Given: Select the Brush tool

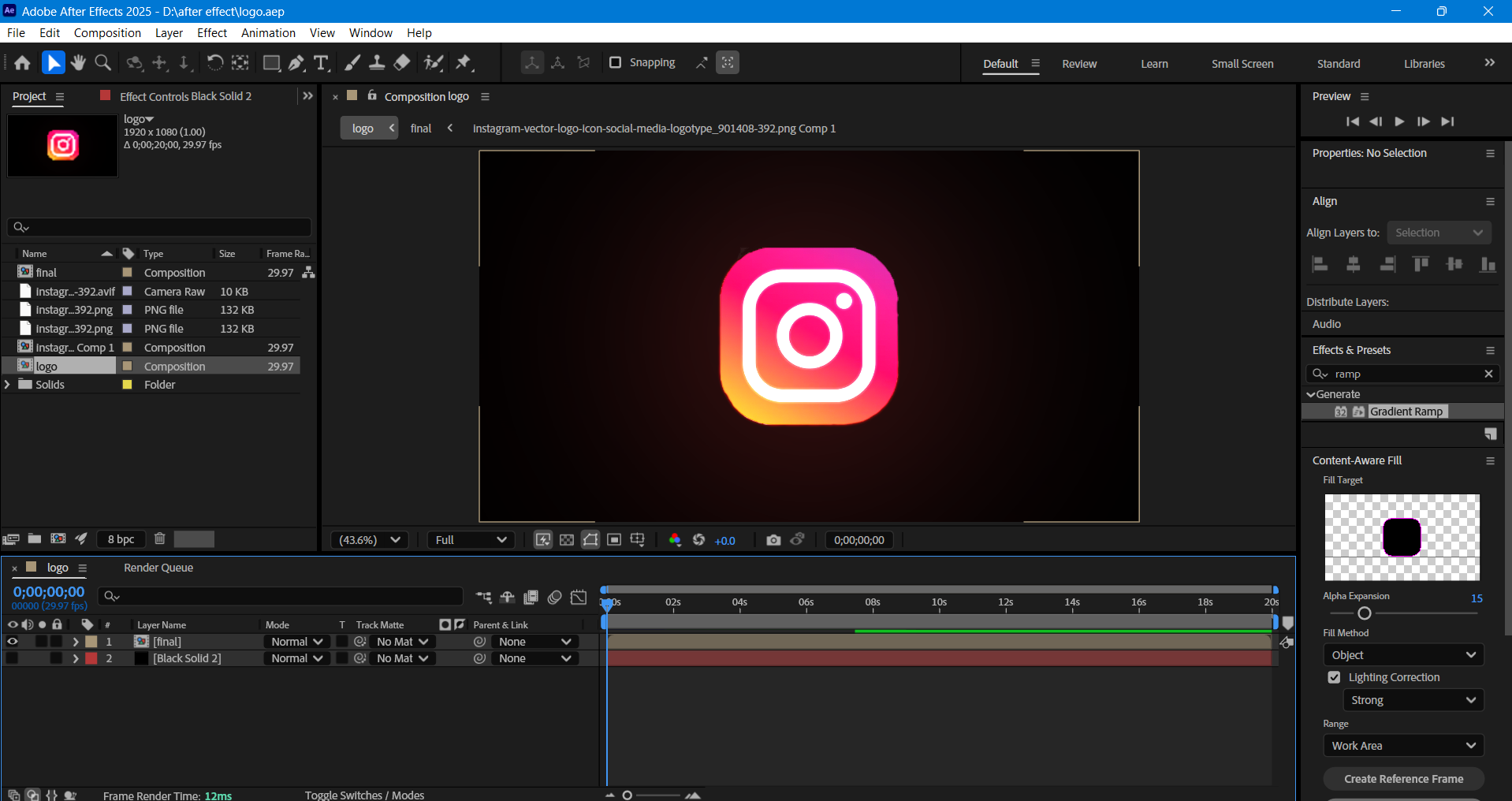Looking at the screenshot, I should tap(352, 63).
